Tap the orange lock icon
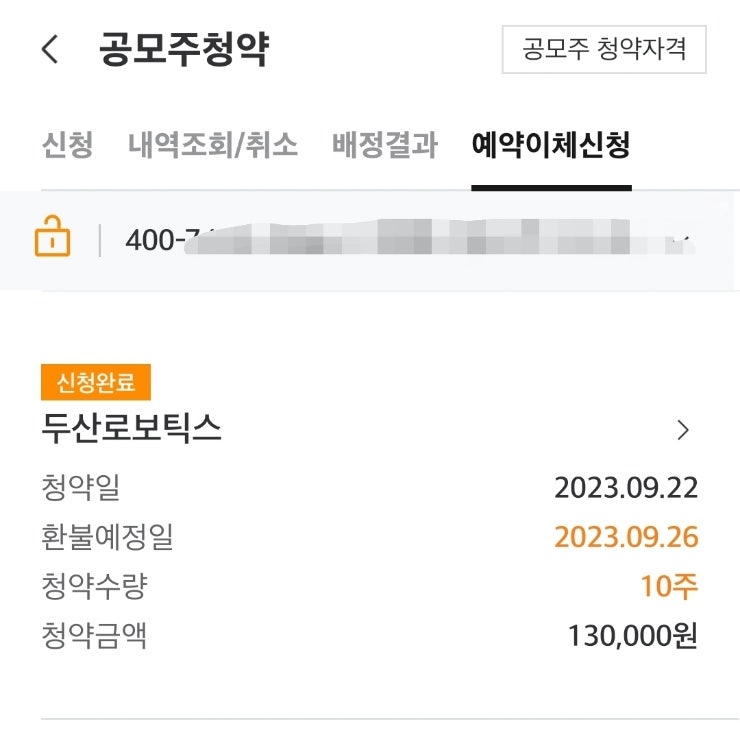 coord(52,240)
